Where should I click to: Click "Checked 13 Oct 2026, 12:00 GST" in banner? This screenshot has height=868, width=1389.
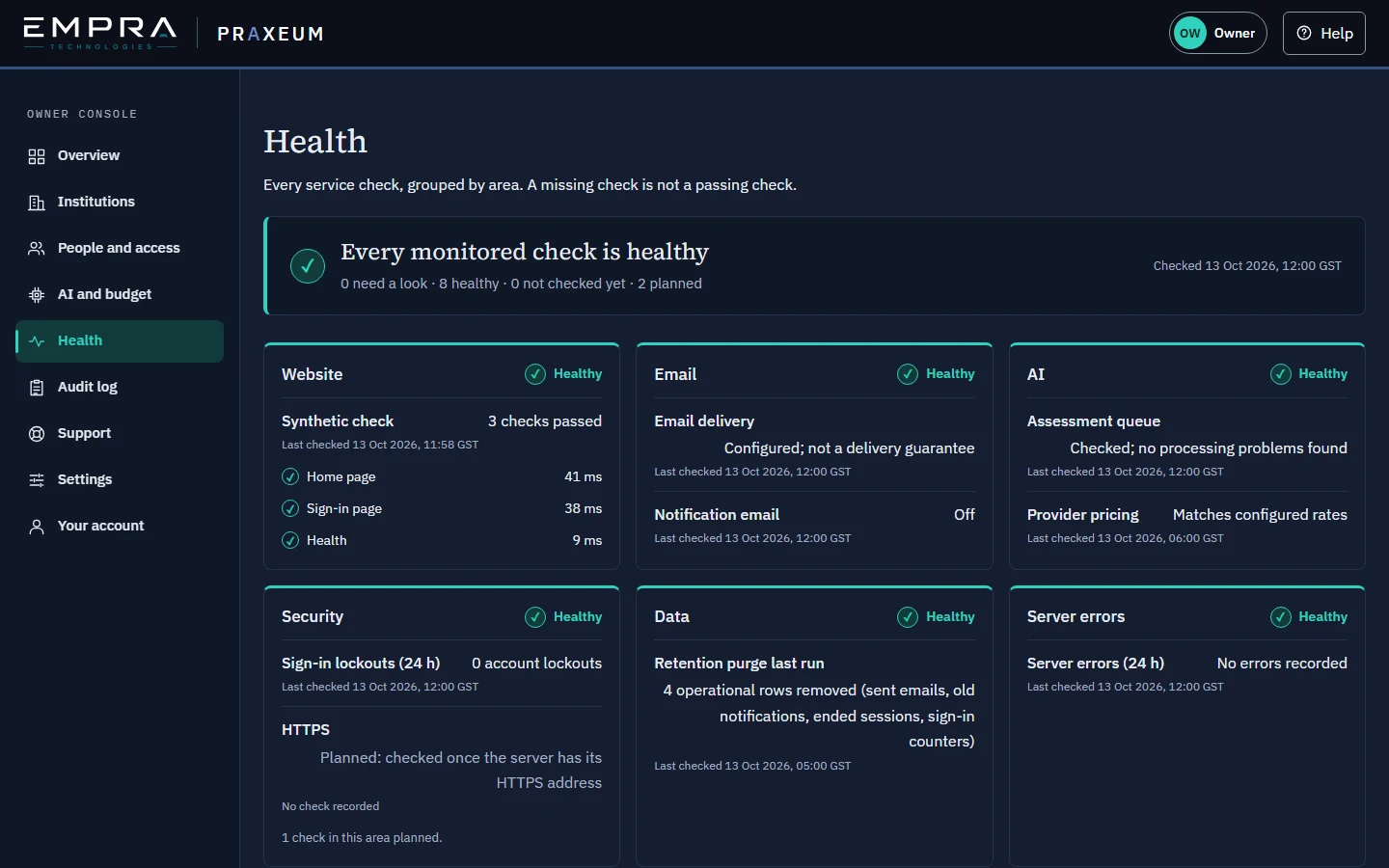point(1247,266)
